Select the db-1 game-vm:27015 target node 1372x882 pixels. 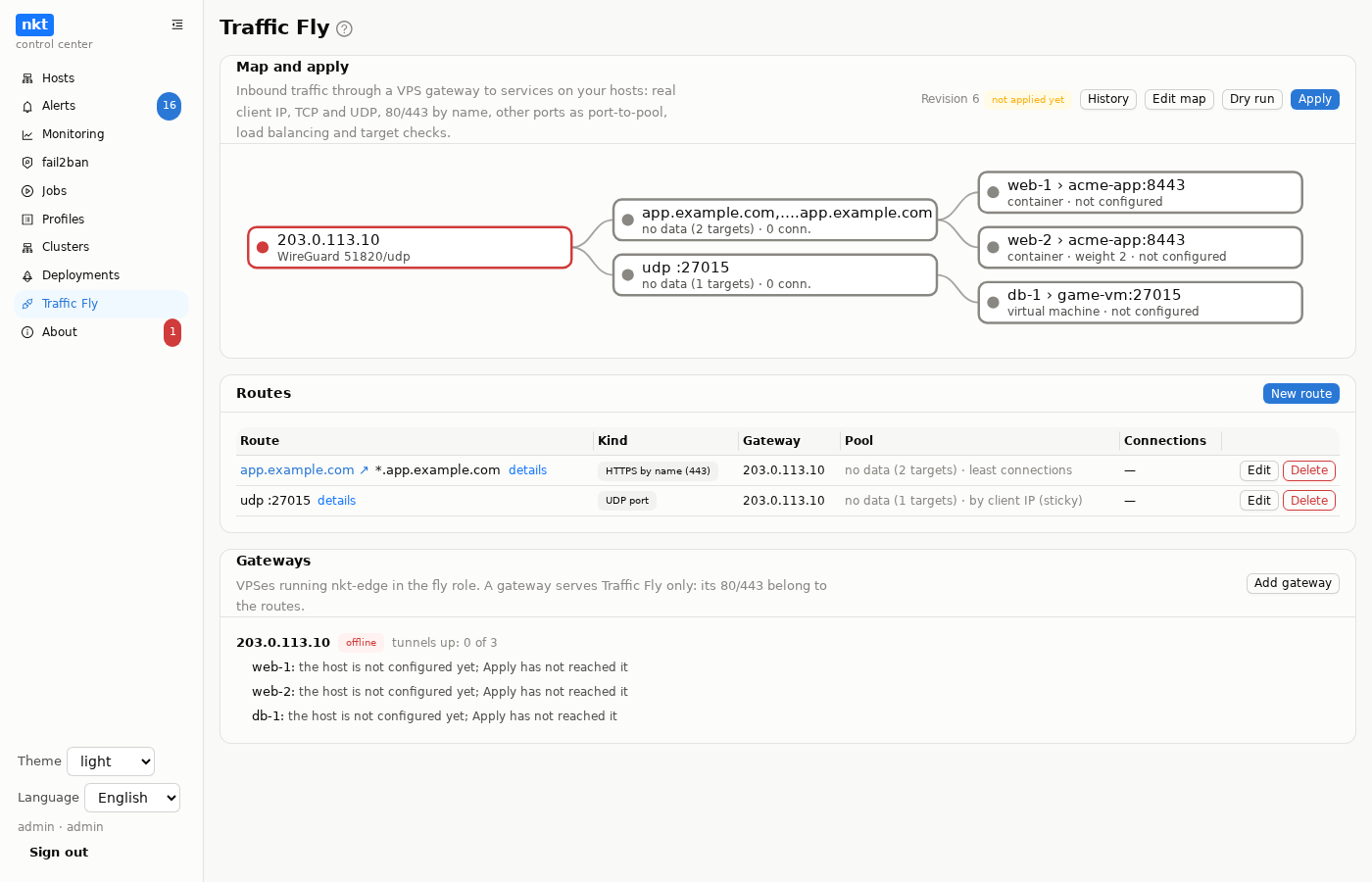tap(1141, 302)
